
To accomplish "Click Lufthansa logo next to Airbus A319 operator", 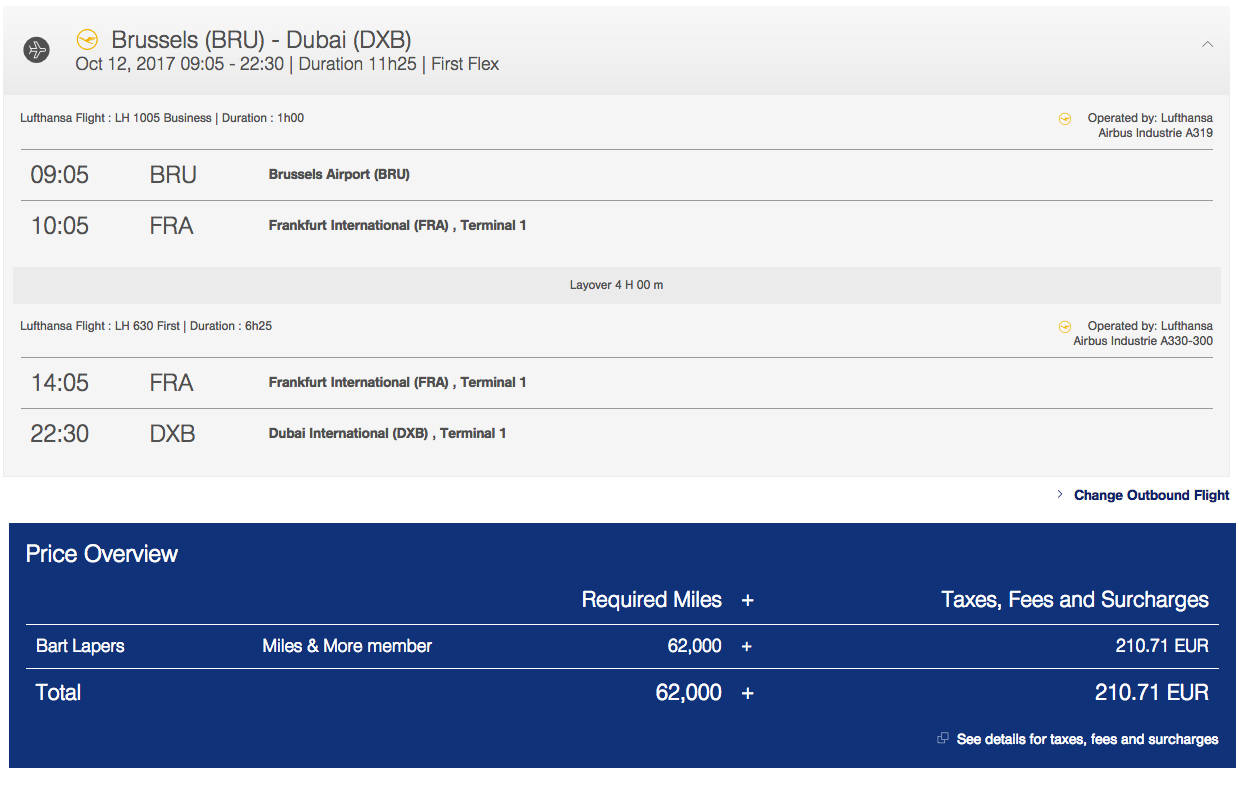I will (1065, 118).
